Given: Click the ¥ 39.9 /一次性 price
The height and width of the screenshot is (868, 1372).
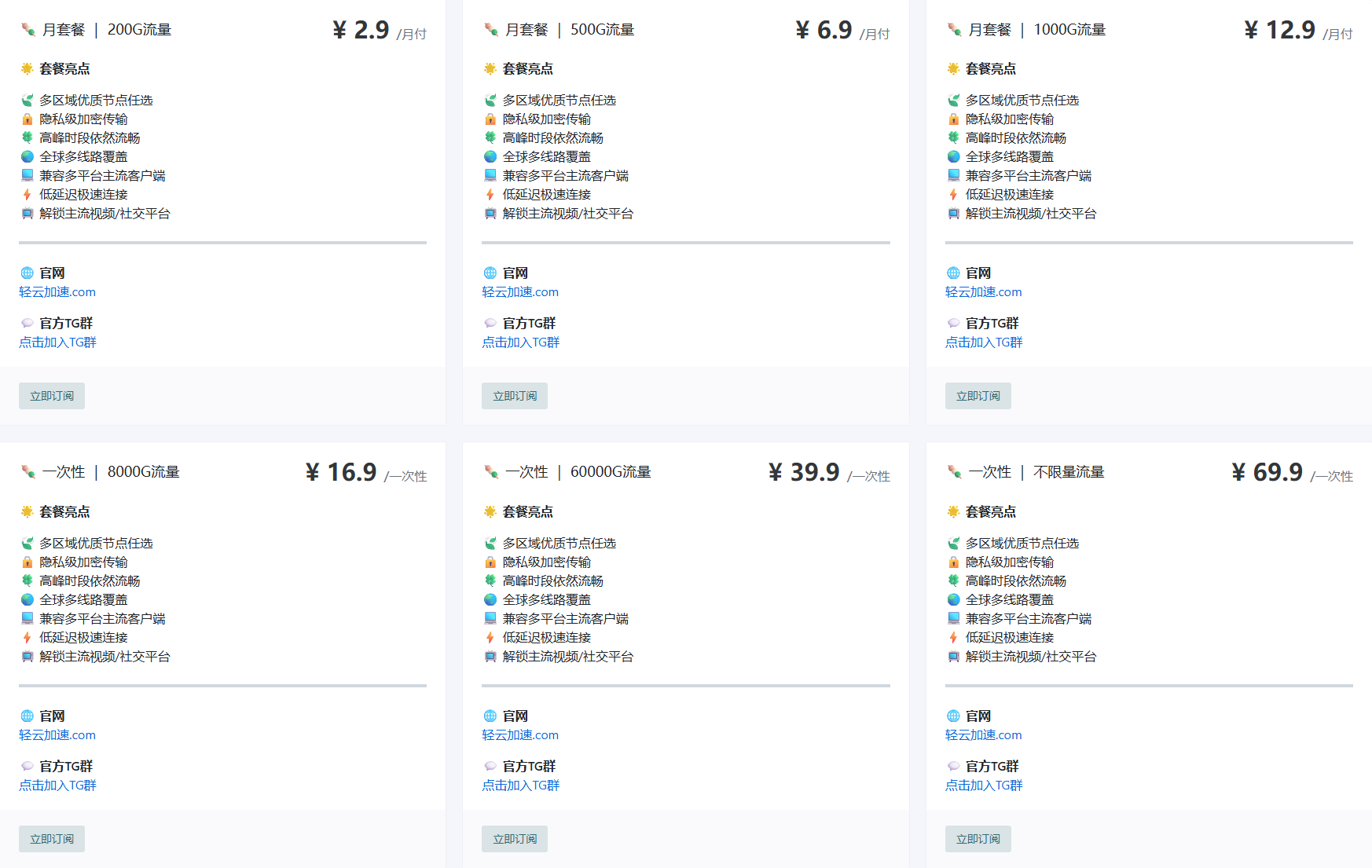Looking at the screenshot, I should (x=829, y=473).
